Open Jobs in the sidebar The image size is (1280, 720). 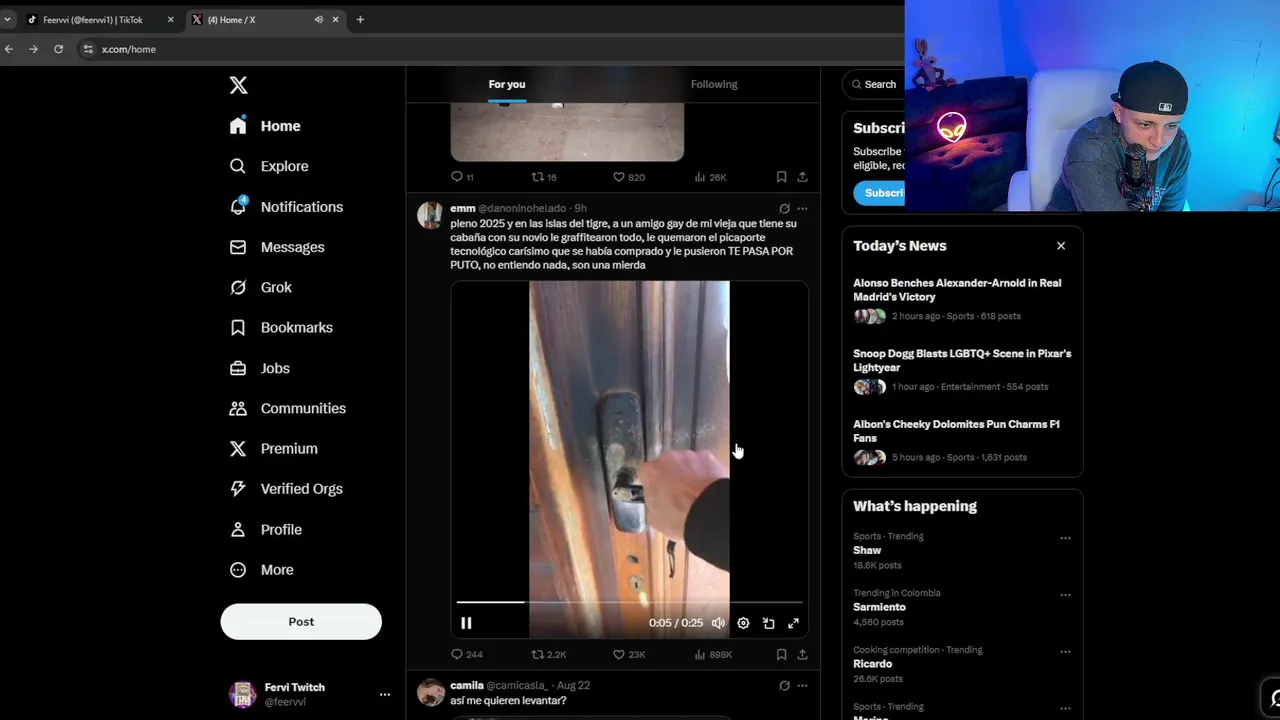point(260,368)
